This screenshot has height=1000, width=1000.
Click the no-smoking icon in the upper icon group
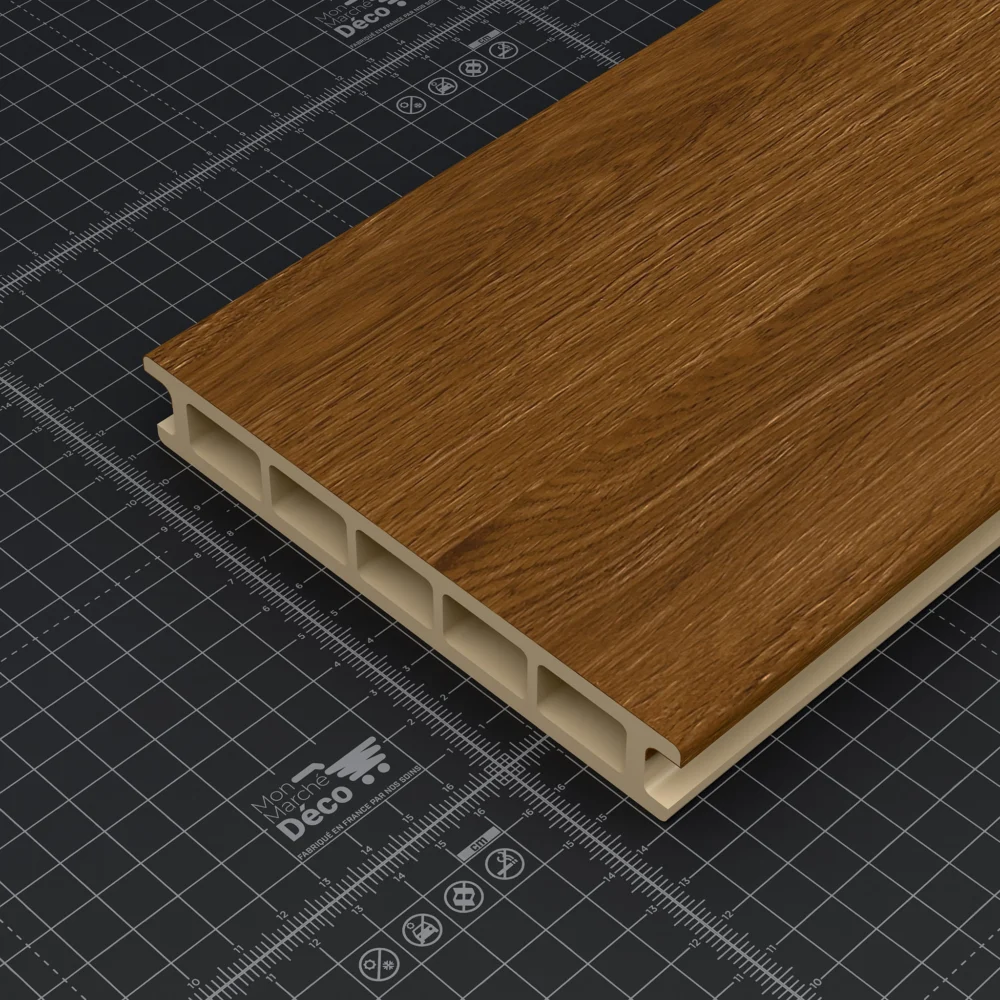point(506,49)
